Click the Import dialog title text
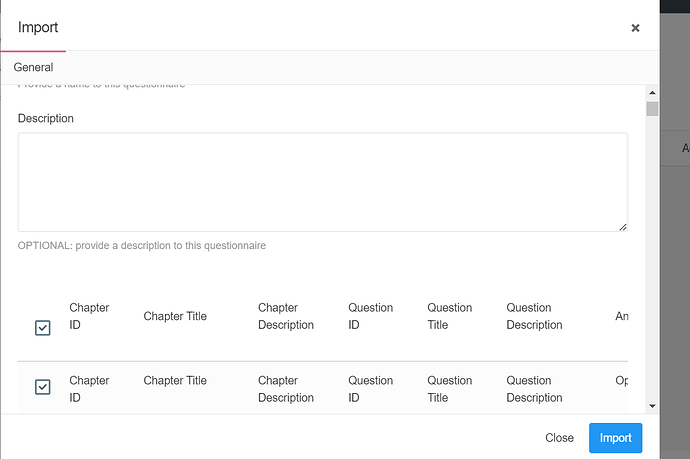Viewport: 690px width, 459px height. 38,27
